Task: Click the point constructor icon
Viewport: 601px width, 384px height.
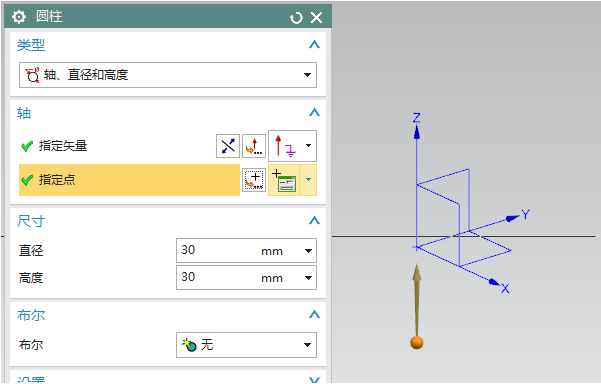Action: point(284,180)
